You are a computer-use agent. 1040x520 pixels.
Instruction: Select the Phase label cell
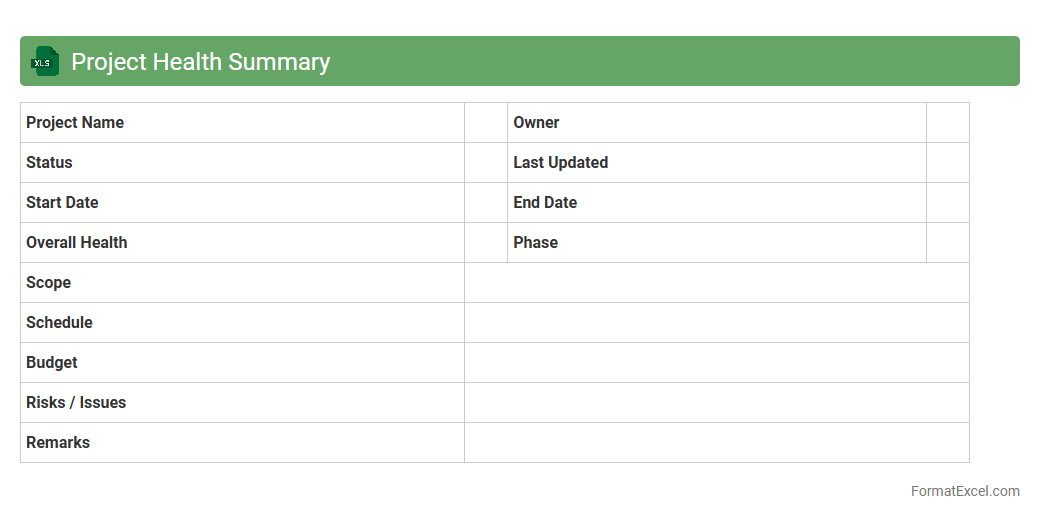pyautogui.click(x=716, y=243)
